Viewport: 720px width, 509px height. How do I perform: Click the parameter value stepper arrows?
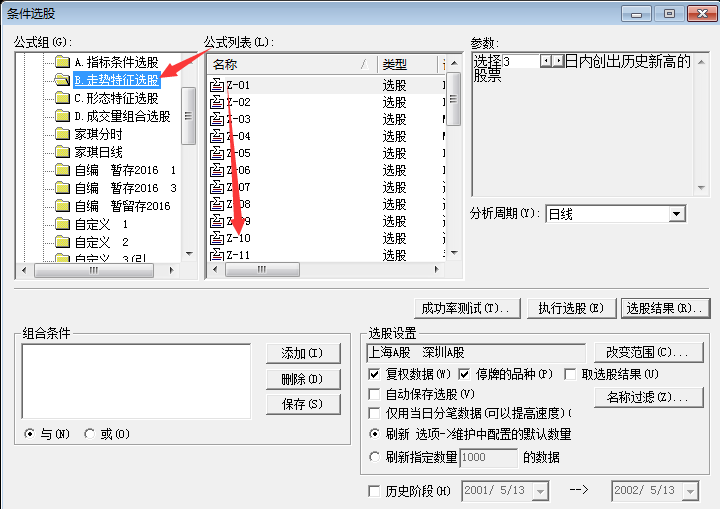coord(551,62)
